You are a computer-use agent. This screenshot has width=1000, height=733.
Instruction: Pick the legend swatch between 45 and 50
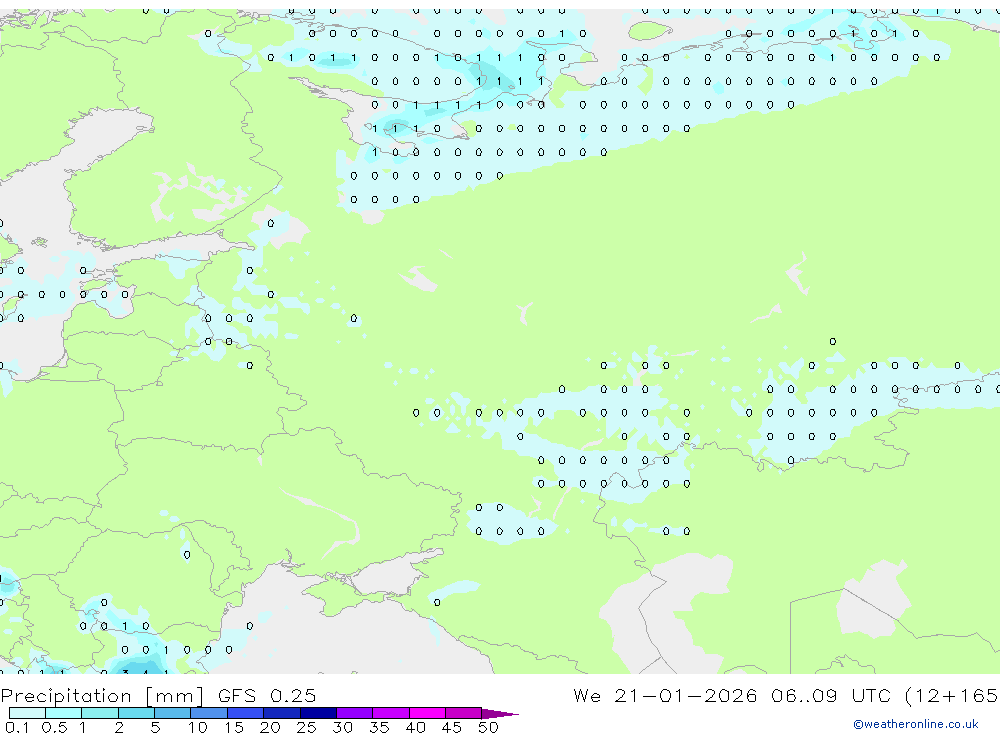pos(464,713)
